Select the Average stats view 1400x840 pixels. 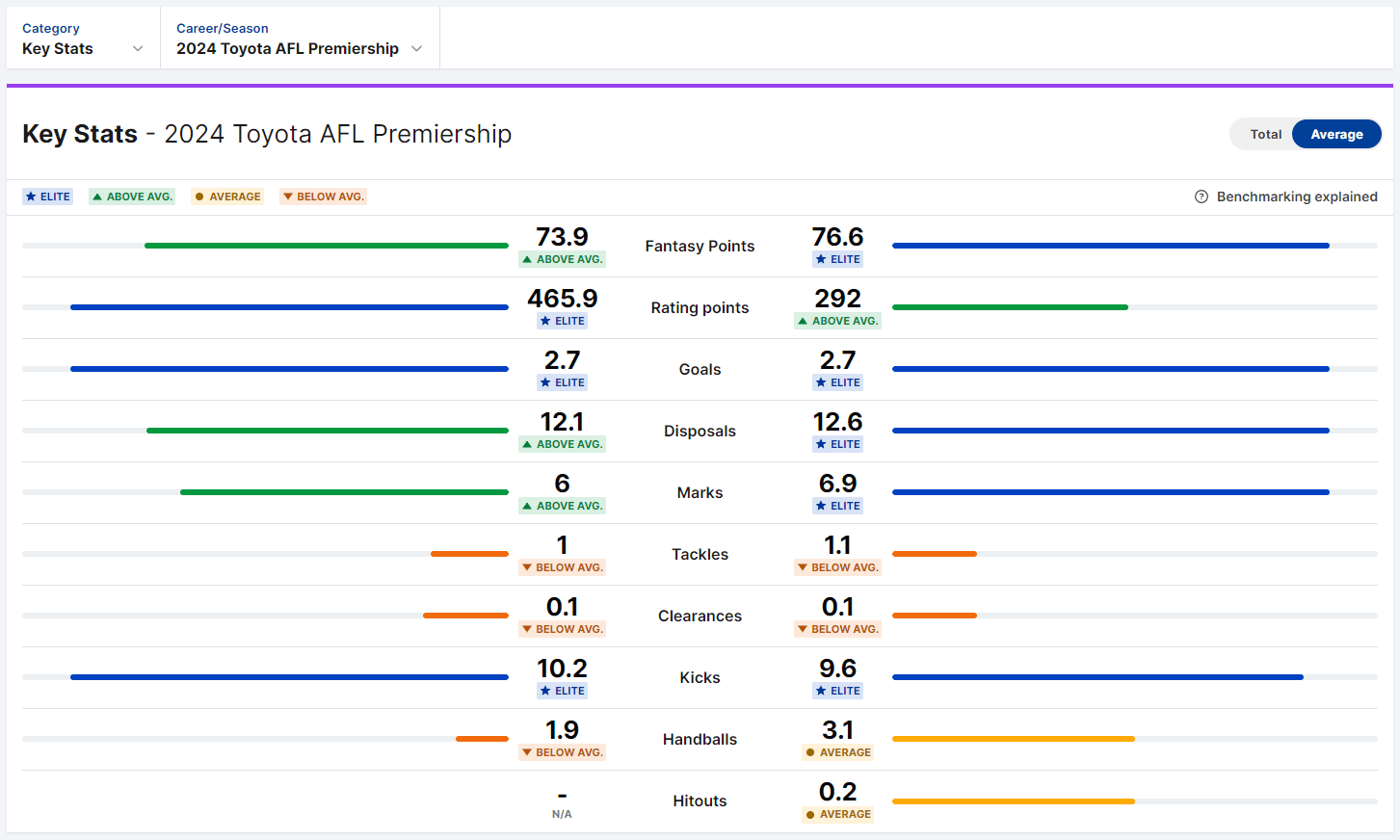[1336, 135]
